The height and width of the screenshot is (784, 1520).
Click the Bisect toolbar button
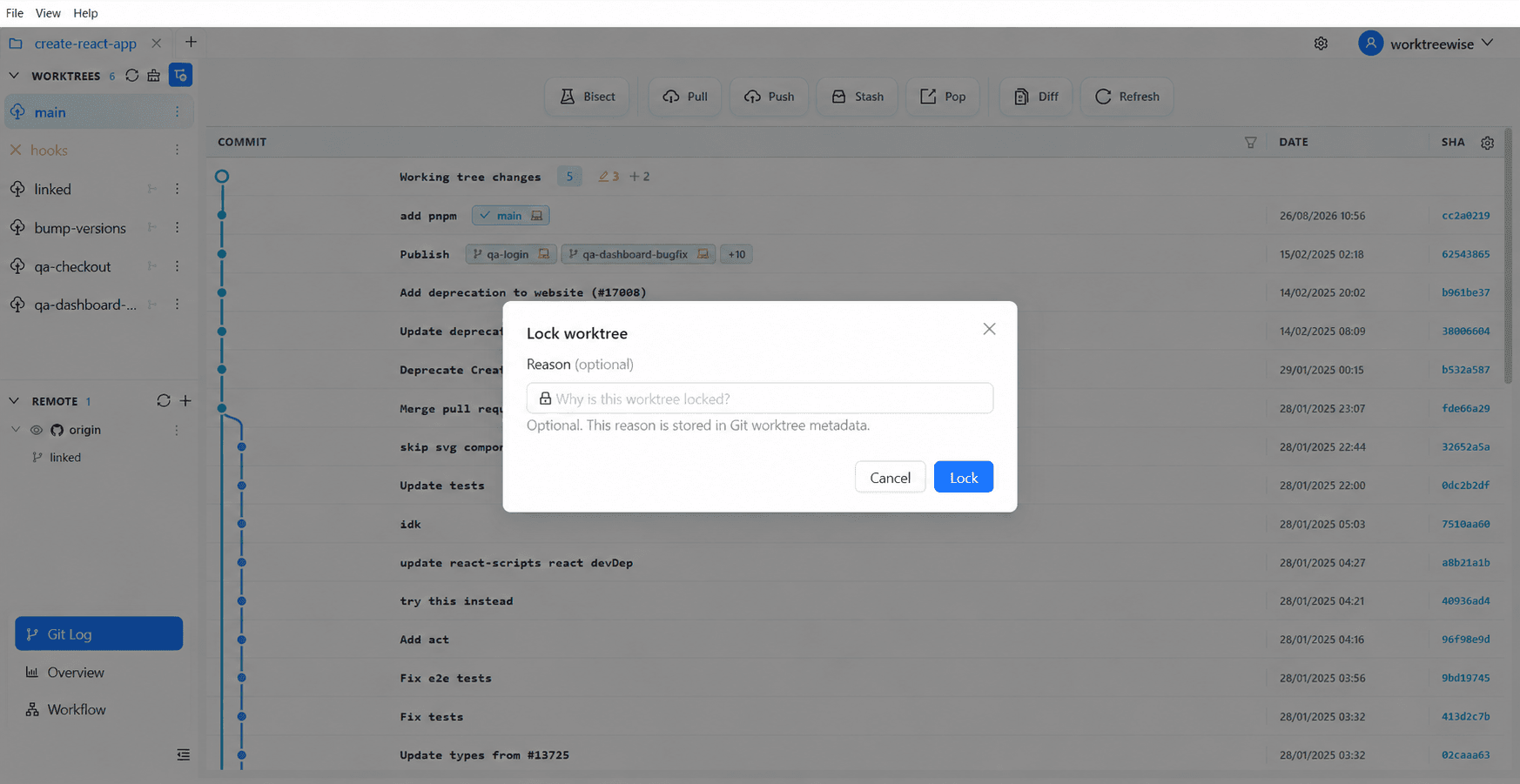(588, 97)
